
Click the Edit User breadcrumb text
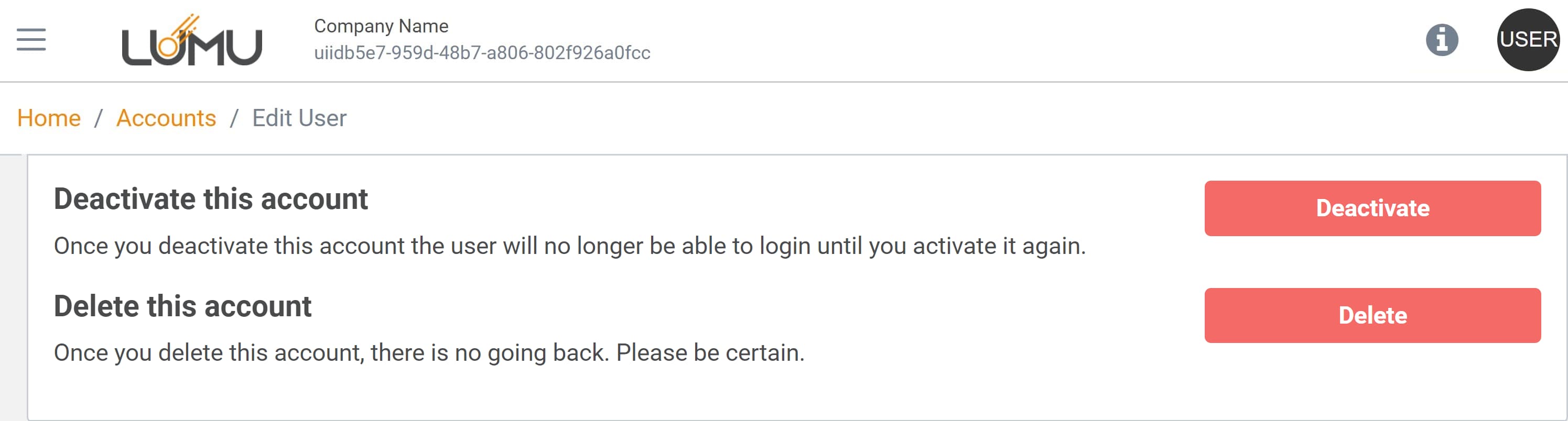pos(299,118)
